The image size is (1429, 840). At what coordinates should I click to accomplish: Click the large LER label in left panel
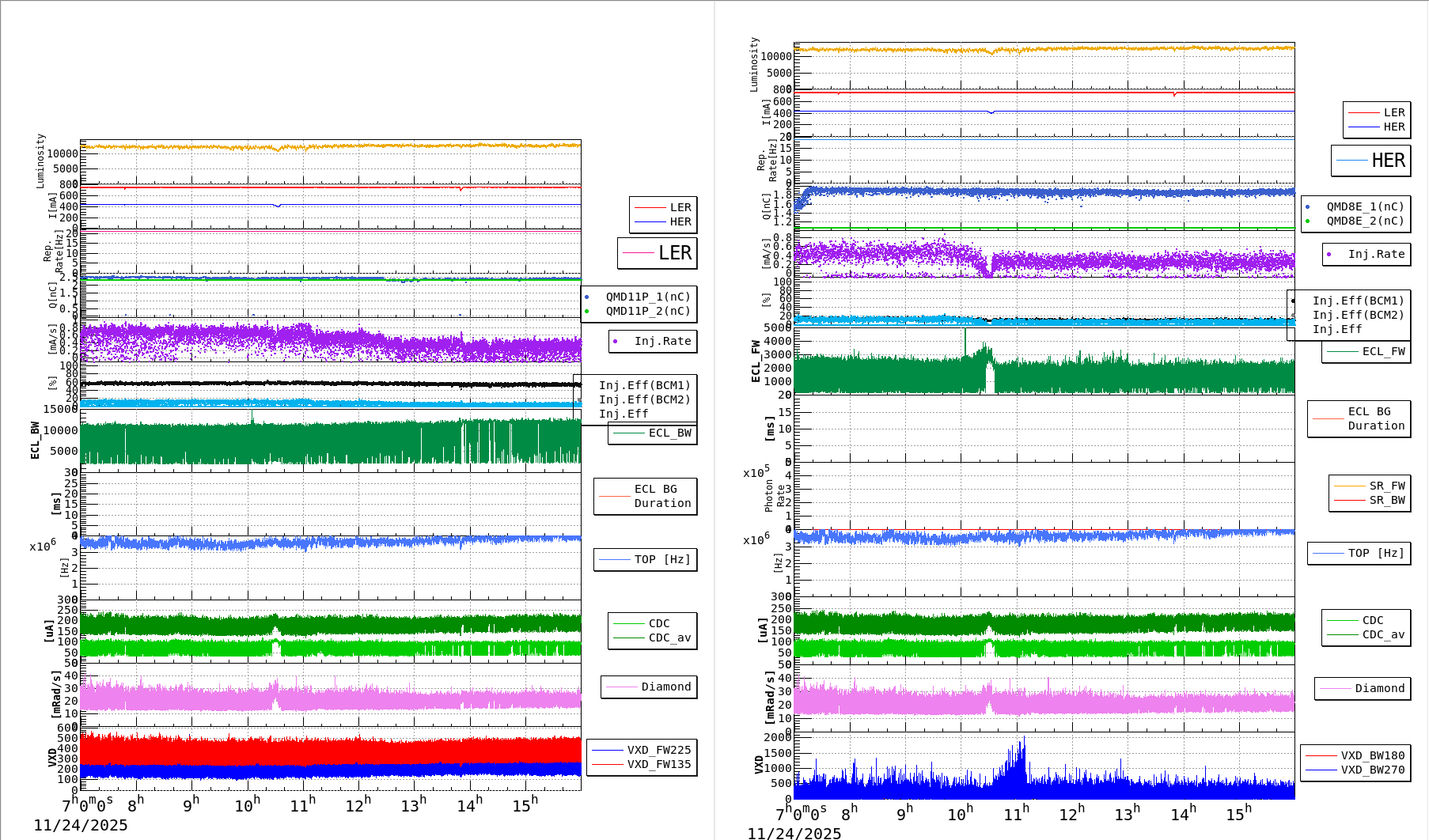click(674, 253)
